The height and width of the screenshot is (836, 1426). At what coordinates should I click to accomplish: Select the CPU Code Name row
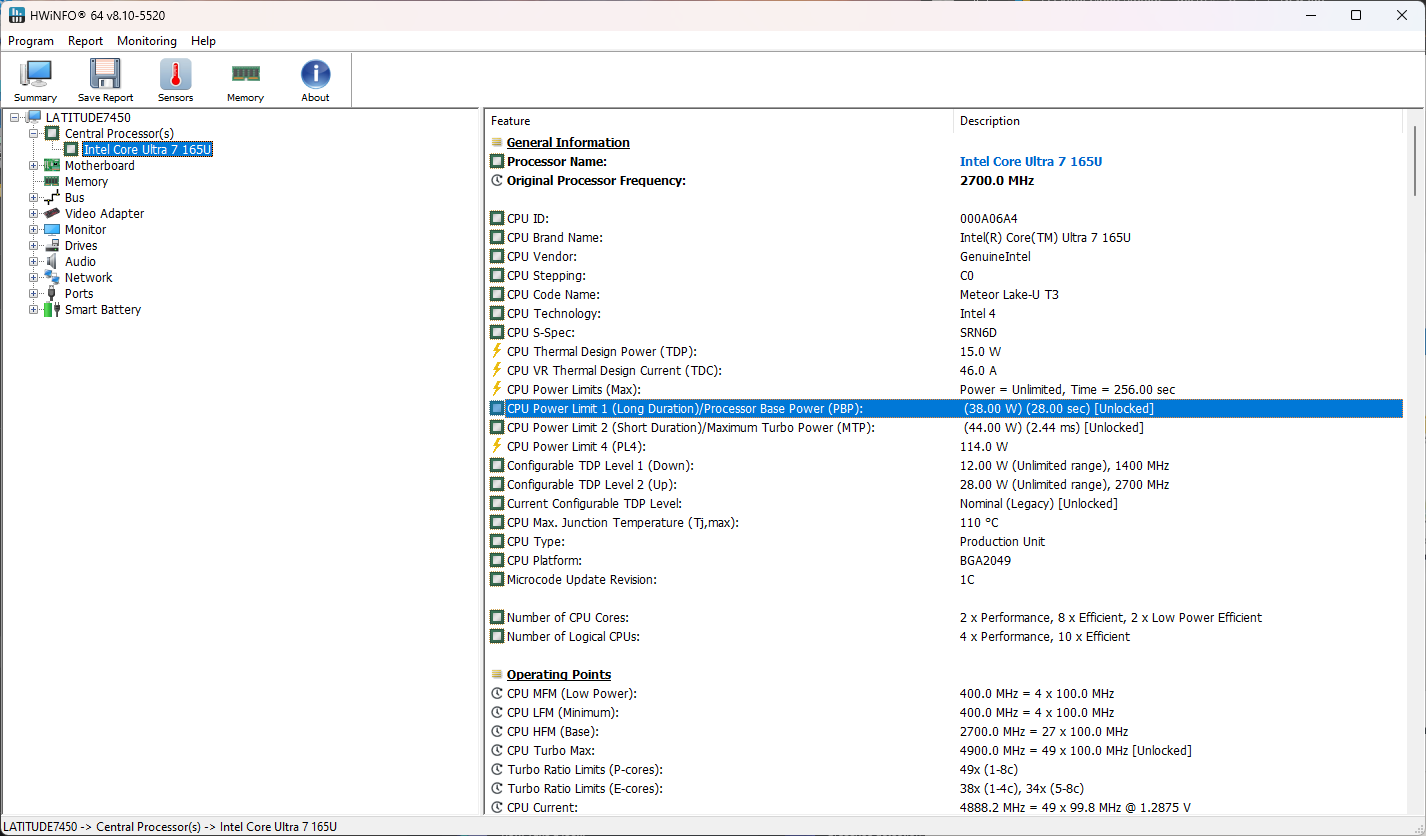pos(553,295)
